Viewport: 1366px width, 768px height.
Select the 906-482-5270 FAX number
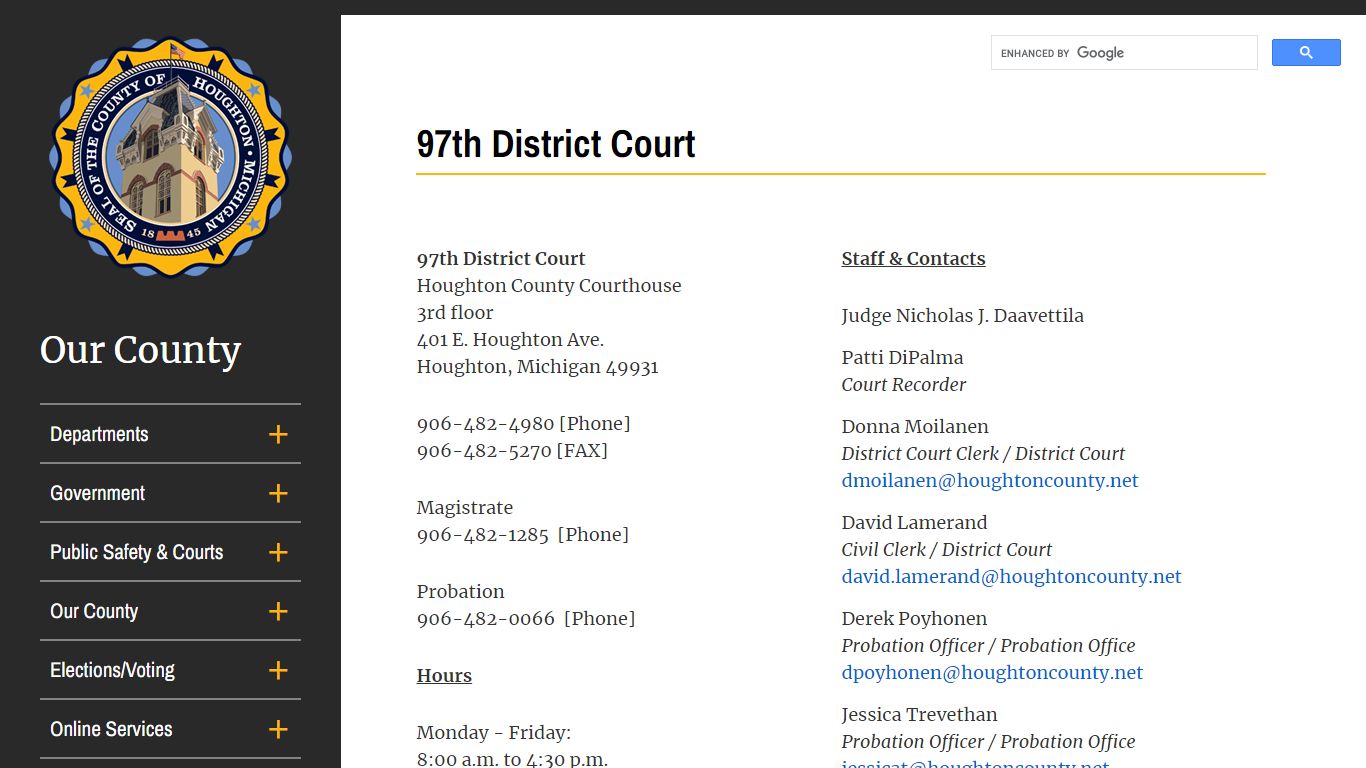coord(484,450)
